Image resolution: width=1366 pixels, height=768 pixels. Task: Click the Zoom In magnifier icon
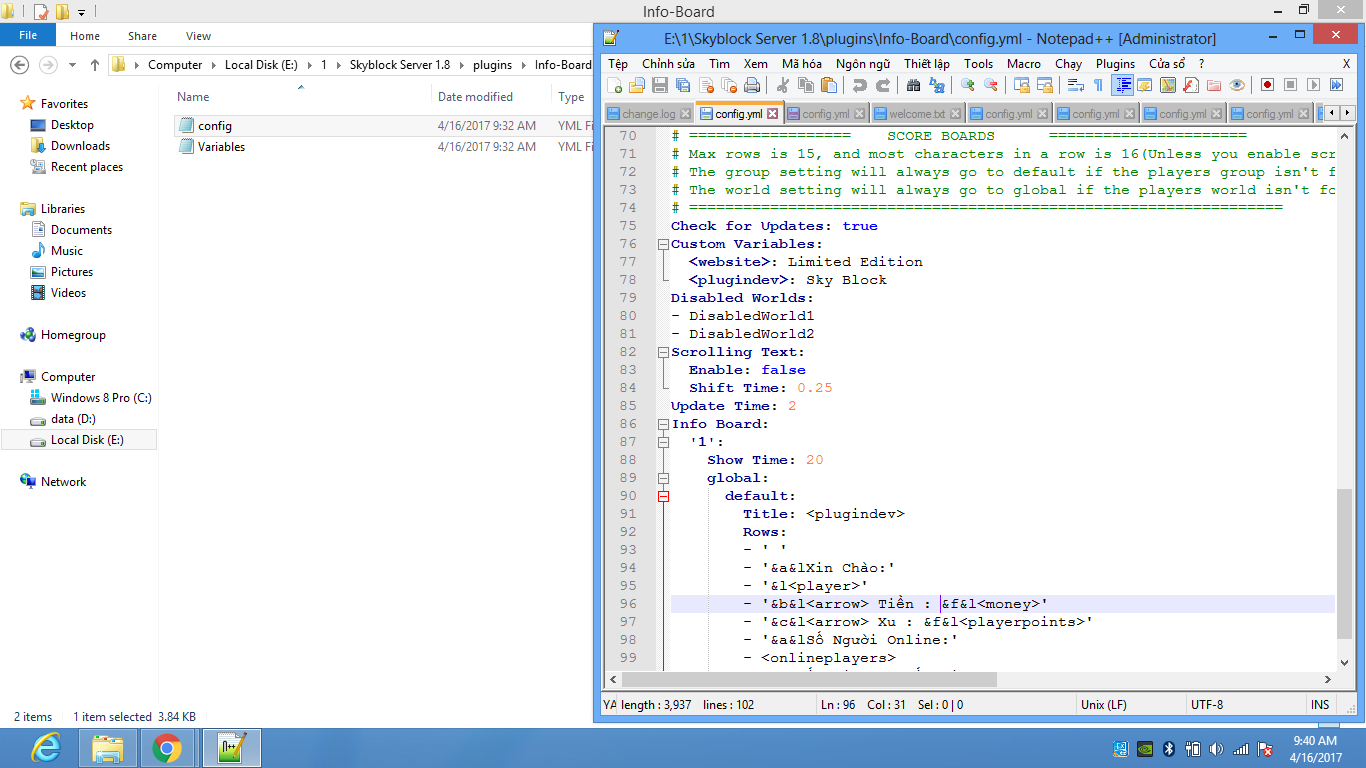967,86
